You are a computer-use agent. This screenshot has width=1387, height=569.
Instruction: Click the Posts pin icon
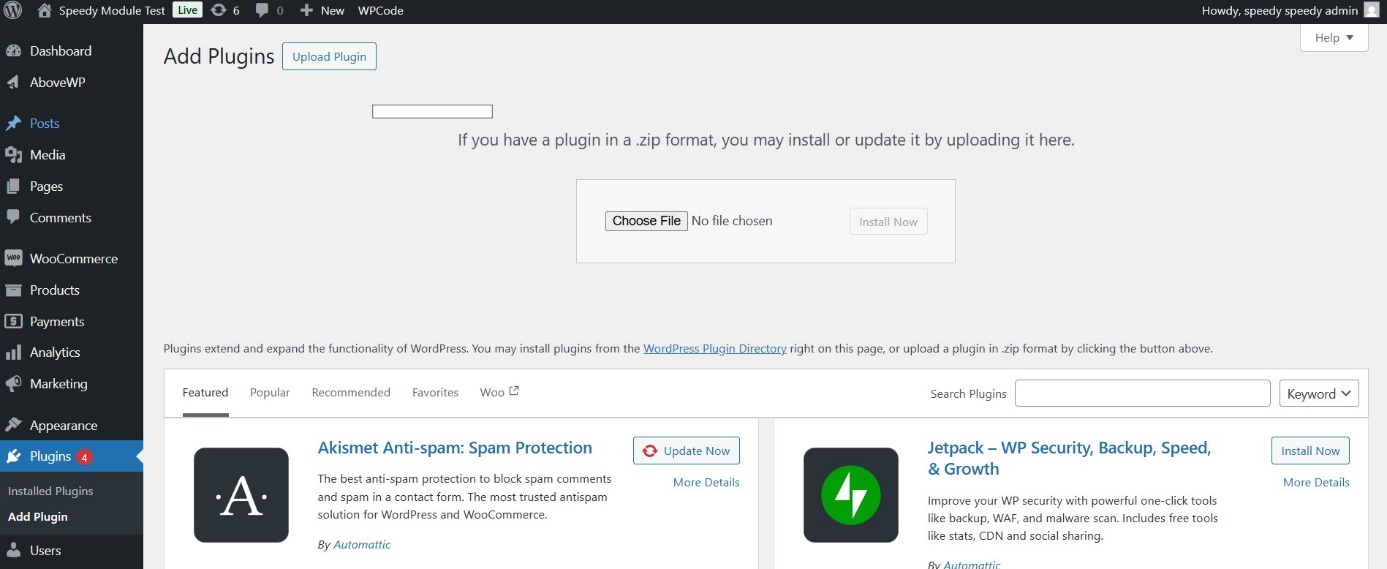[13, 123]
